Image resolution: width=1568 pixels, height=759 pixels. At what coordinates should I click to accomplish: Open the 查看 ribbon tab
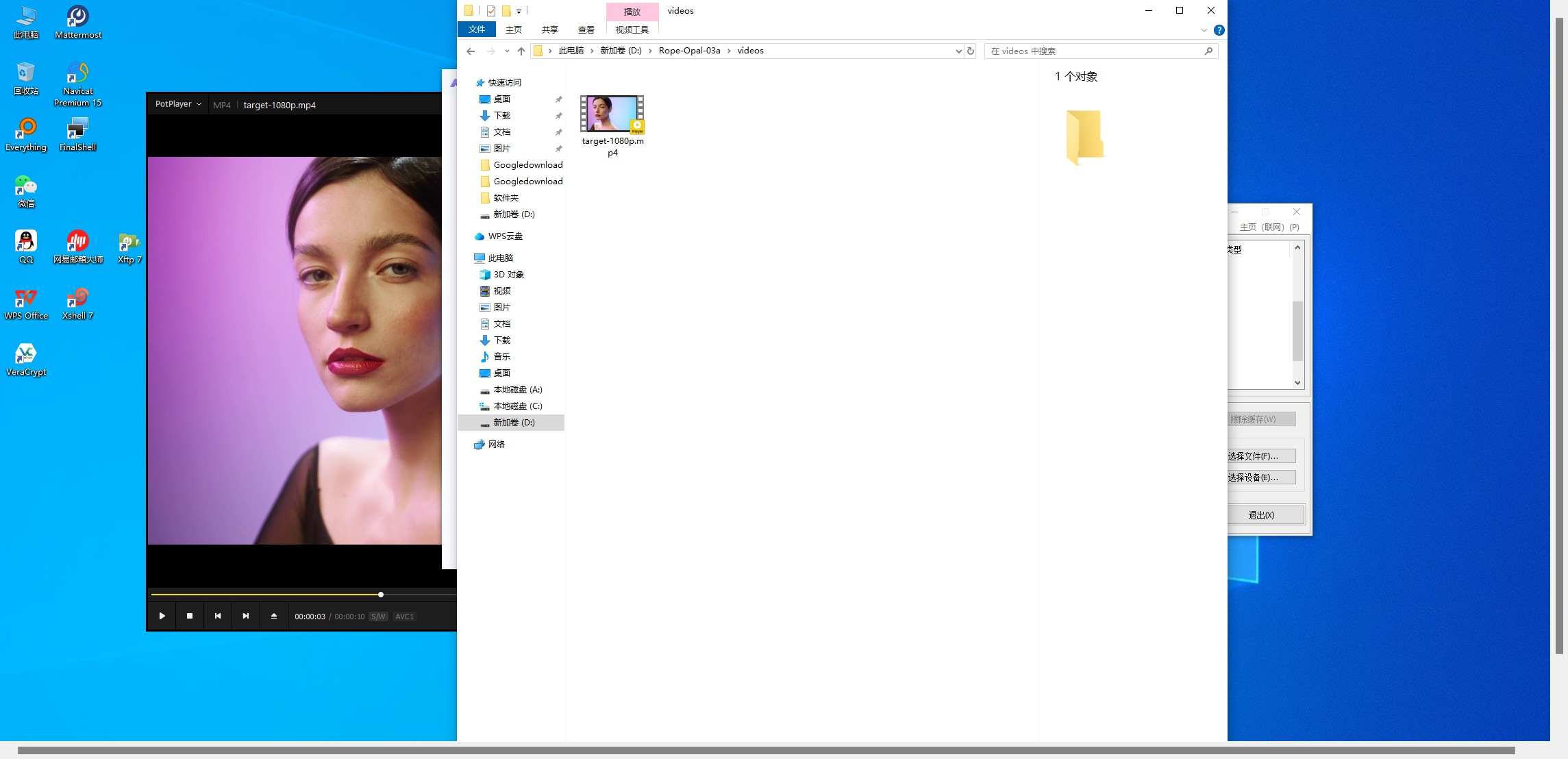[x=586, y=29]
